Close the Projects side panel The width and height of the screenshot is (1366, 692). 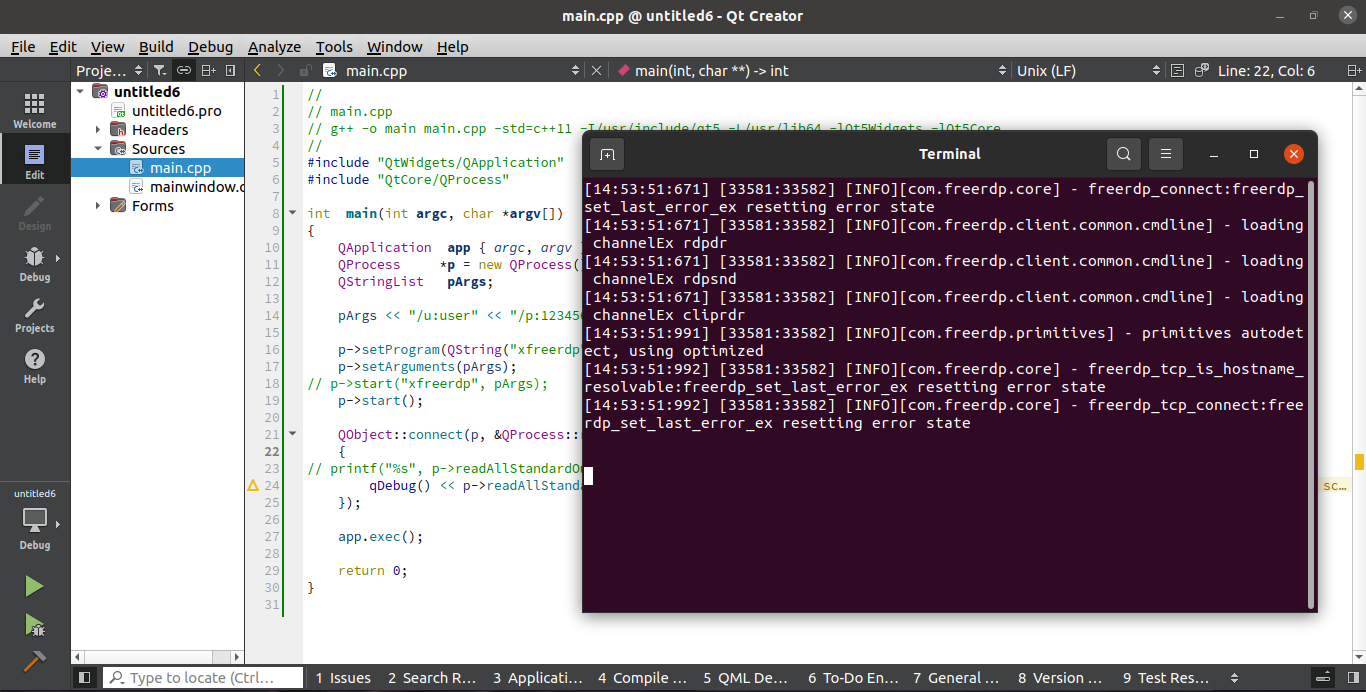[231, 71]
